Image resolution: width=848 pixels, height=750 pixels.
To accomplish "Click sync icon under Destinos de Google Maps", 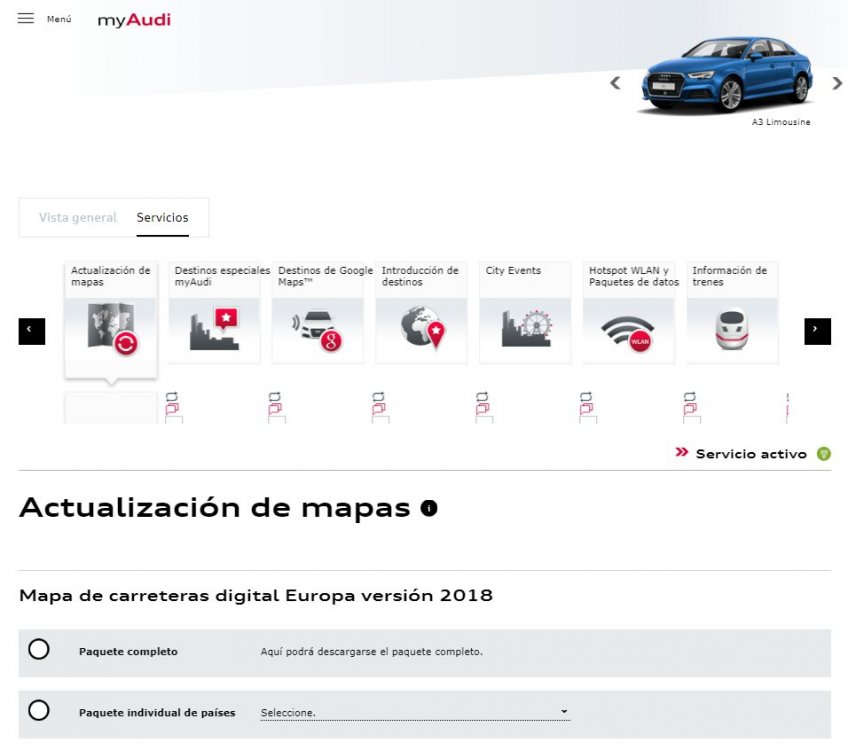I will point(275,397).
